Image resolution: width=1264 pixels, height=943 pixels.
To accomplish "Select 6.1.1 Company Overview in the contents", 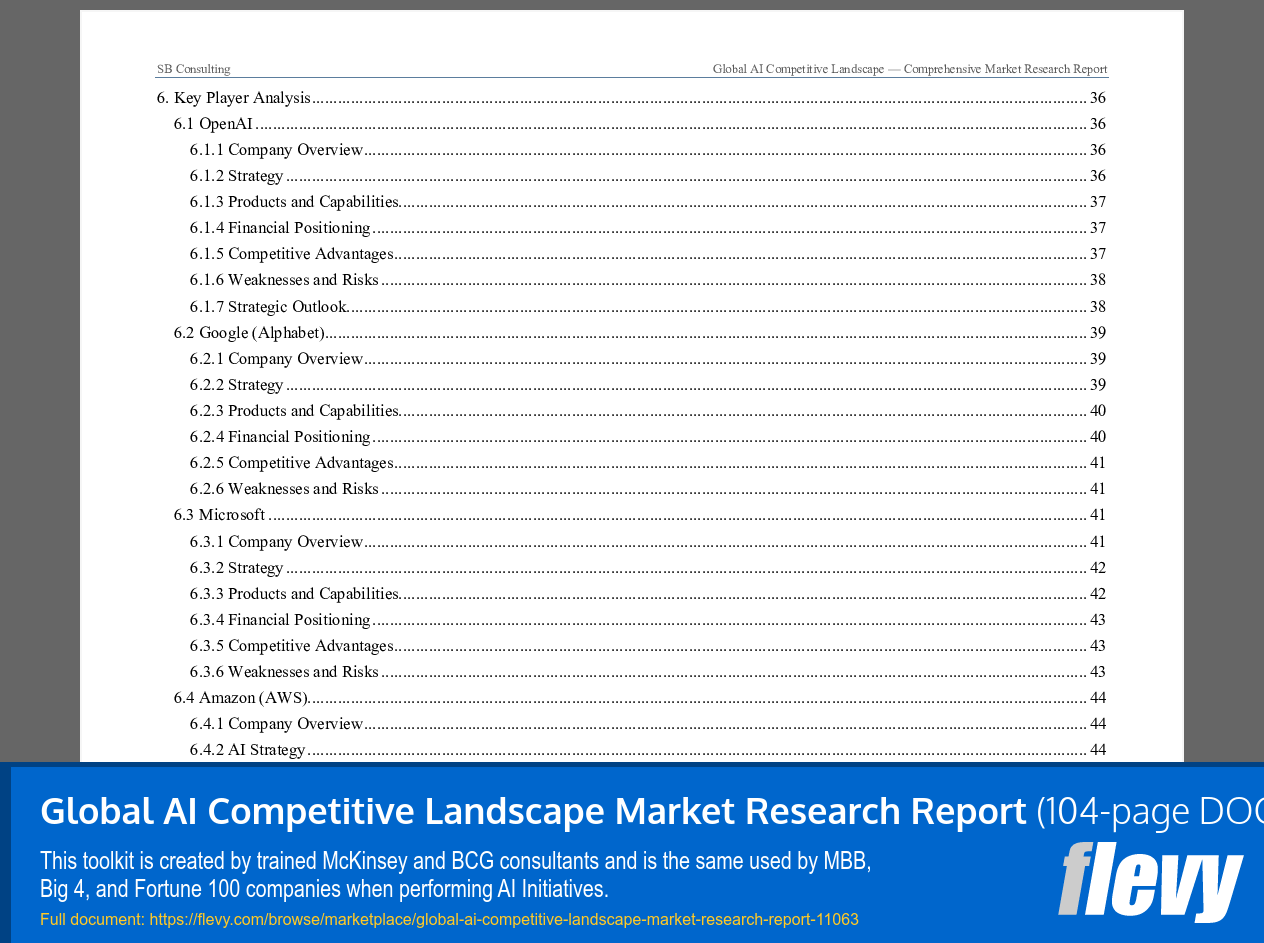I will pos(276,149).
